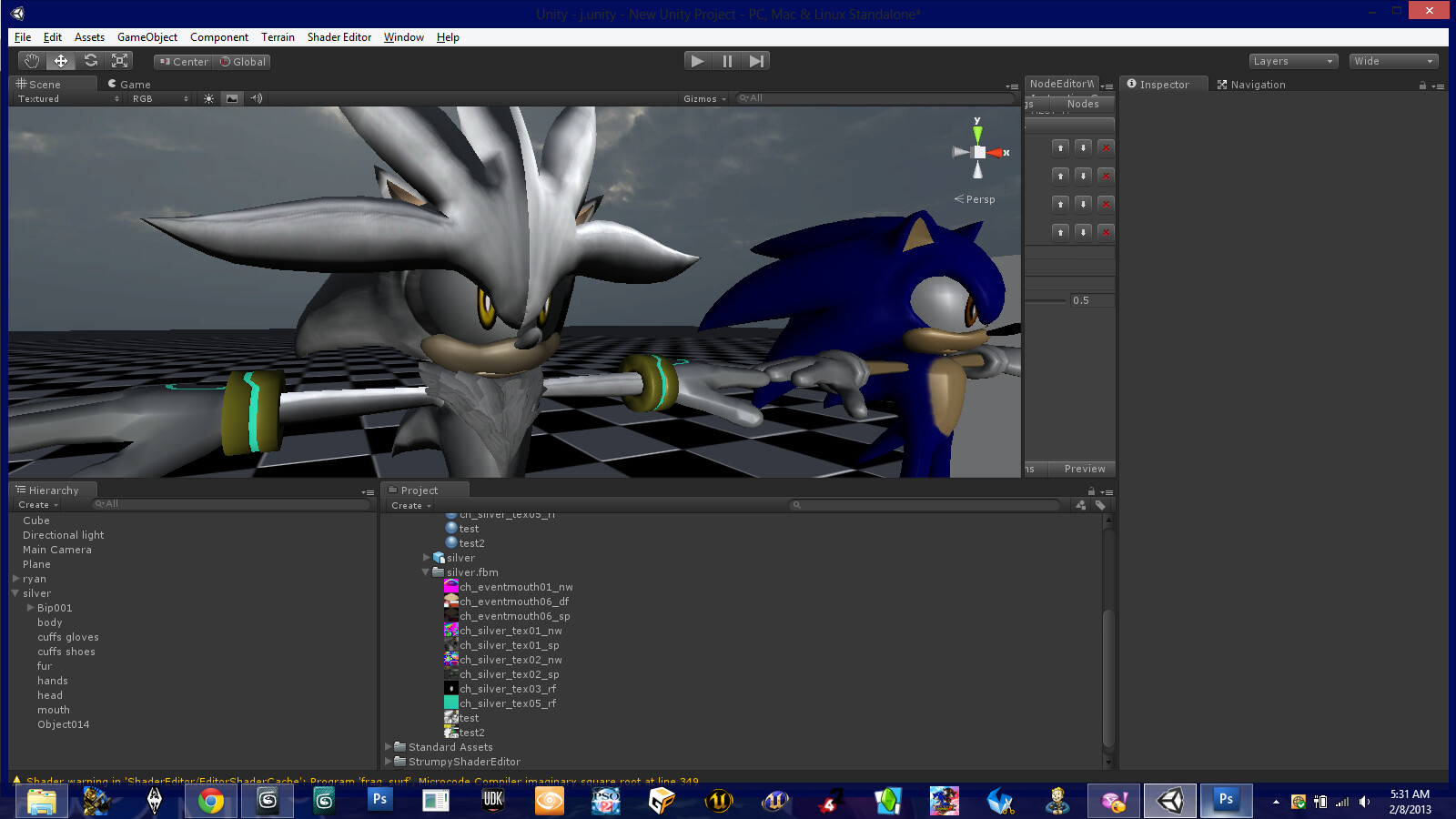This screenshot has height=819, width=1456.
Task: Enable the Global handle orientation toggle
Action: [x=241, y=61]
